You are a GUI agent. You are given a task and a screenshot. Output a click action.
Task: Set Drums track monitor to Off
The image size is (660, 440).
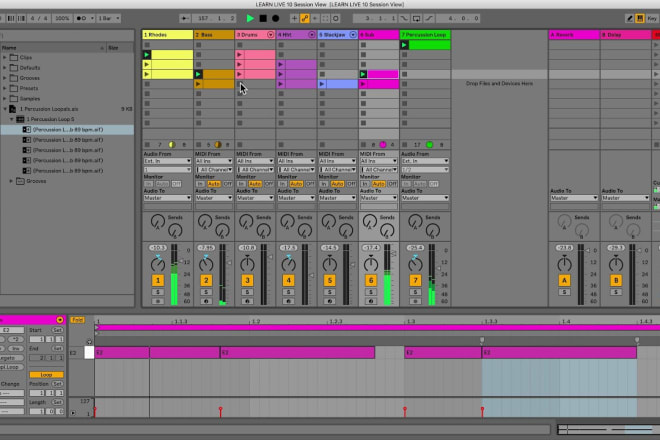(x=269, y=184)
